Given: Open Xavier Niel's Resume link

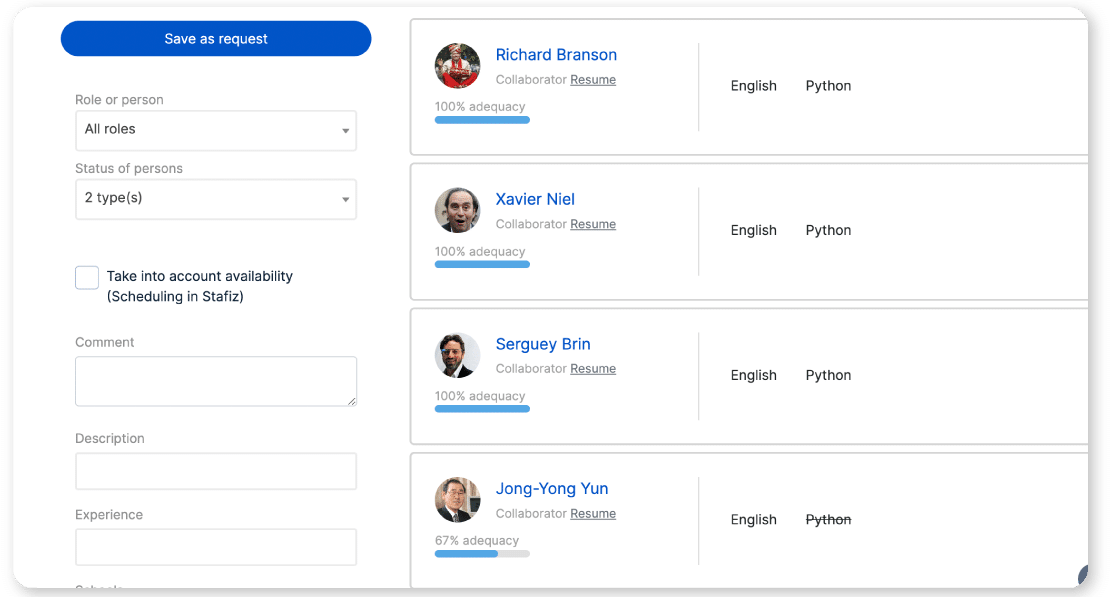Looking at the screenshot, I should click(593, 224).
